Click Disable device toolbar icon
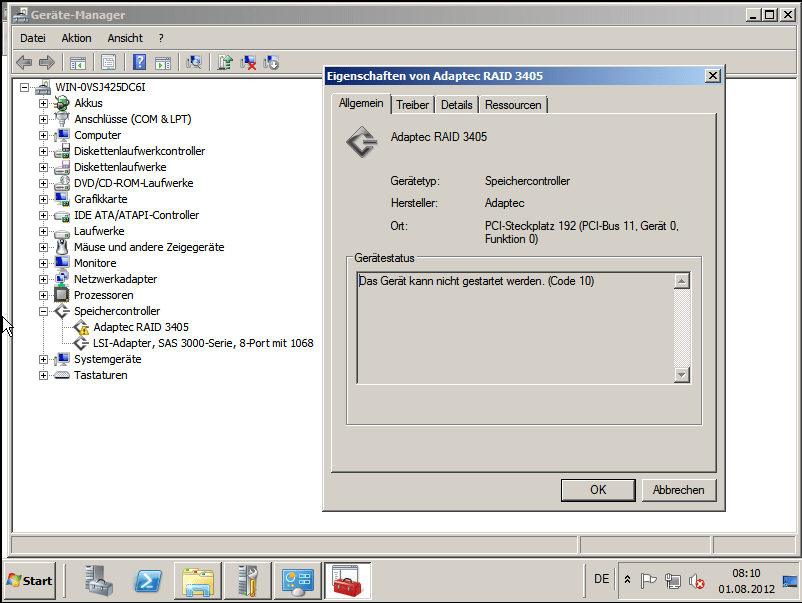The image size is (802, 603). coord(271,62)
